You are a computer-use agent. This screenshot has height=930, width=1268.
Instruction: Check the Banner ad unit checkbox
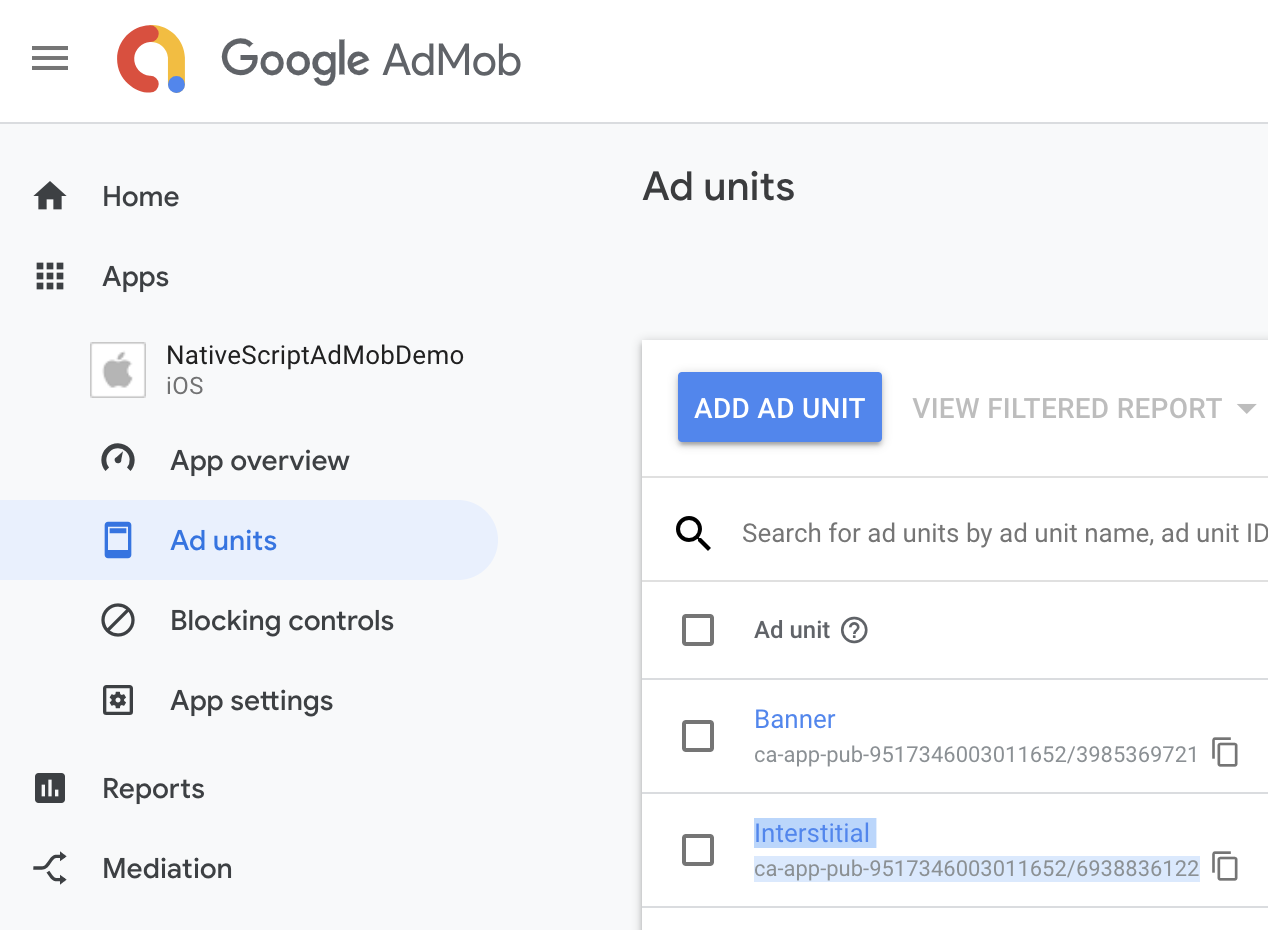point(698,736)
